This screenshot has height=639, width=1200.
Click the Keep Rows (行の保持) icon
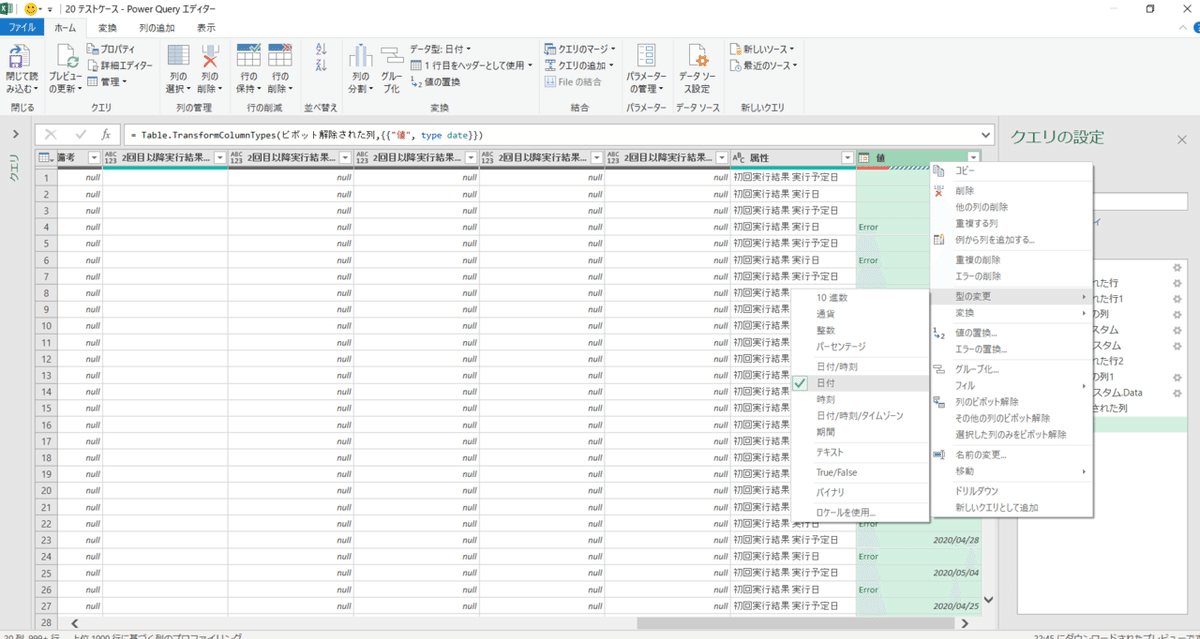(x=249, y=56)
